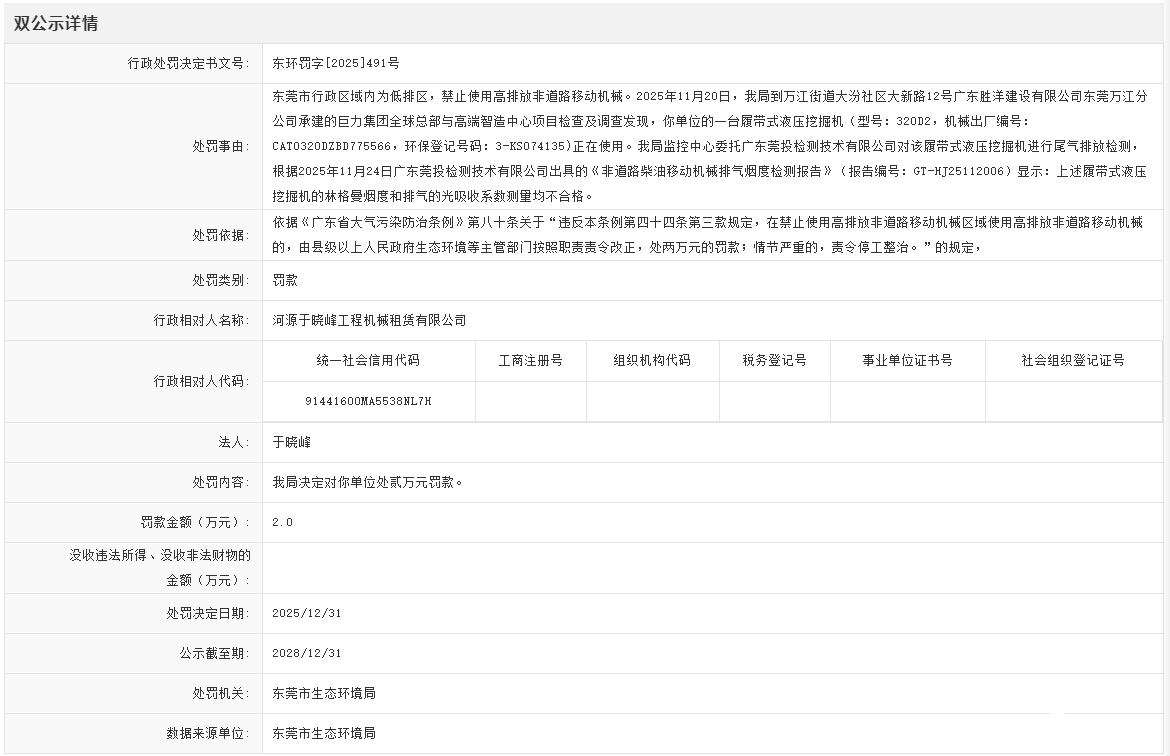The height and width of the screenshot is (756, 1170).
Task: Click the 双公示详情 panel heading
Action: coord(56,24)
